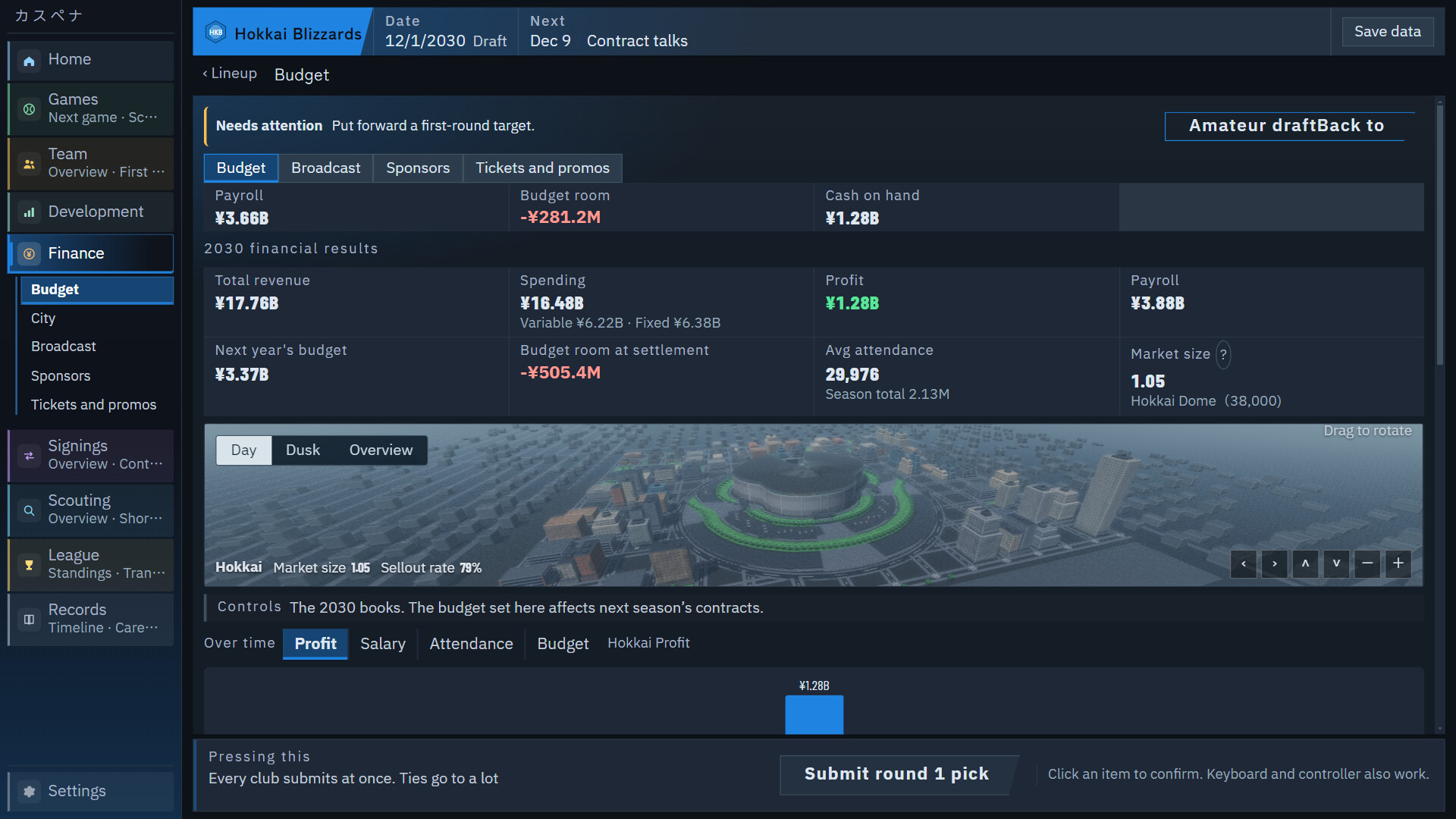Switch city view to Overview
Screen dimensions: 1456x819
(x=381, y=450)
